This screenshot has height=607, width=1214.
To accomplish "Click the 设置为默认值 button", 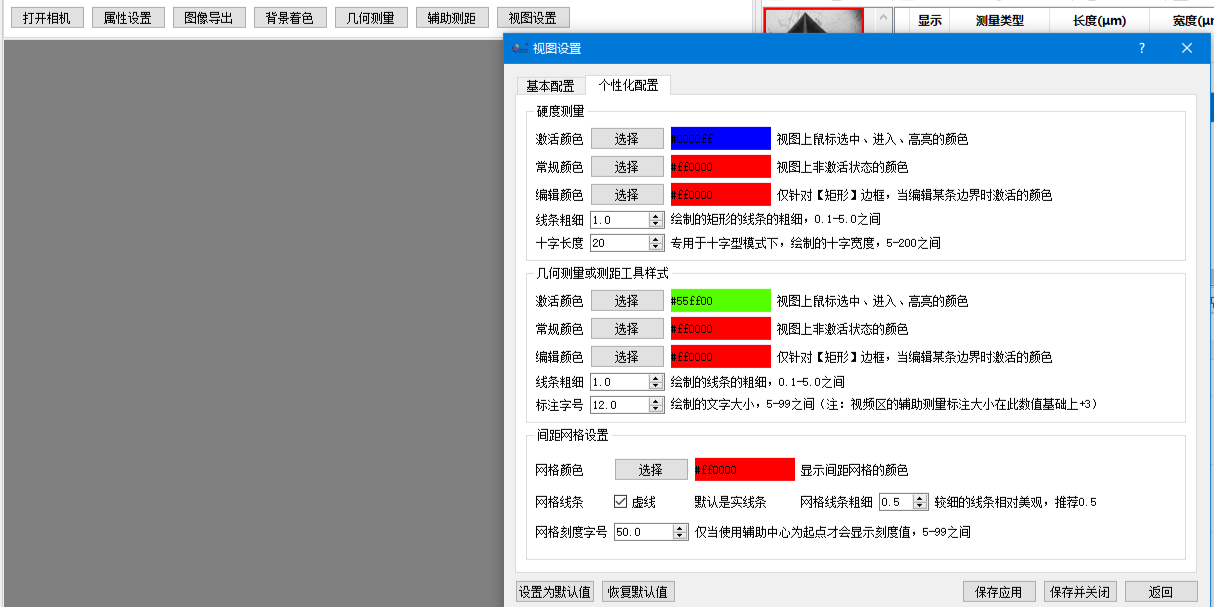I will point(555,592).
